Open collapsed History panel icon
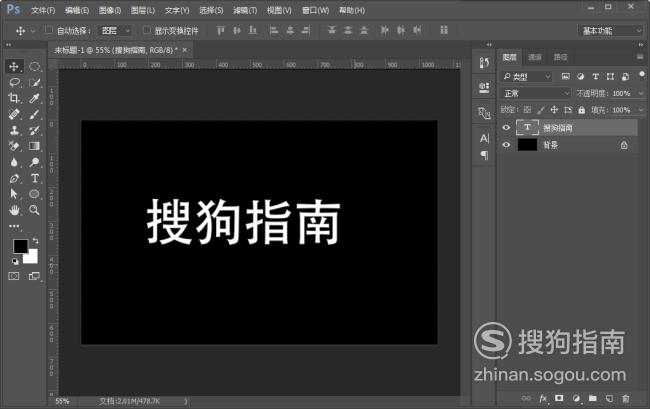Screen dimensions: 650x409 (x=484, y=63)
